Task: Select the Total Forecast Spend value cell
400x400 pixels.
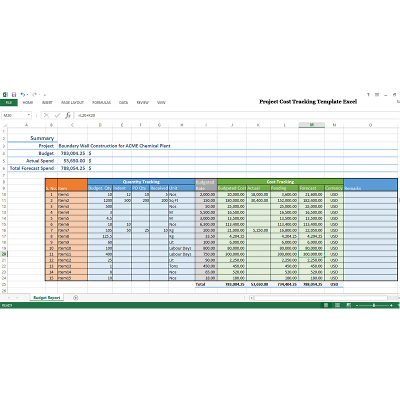Action: tap(73, 168)
